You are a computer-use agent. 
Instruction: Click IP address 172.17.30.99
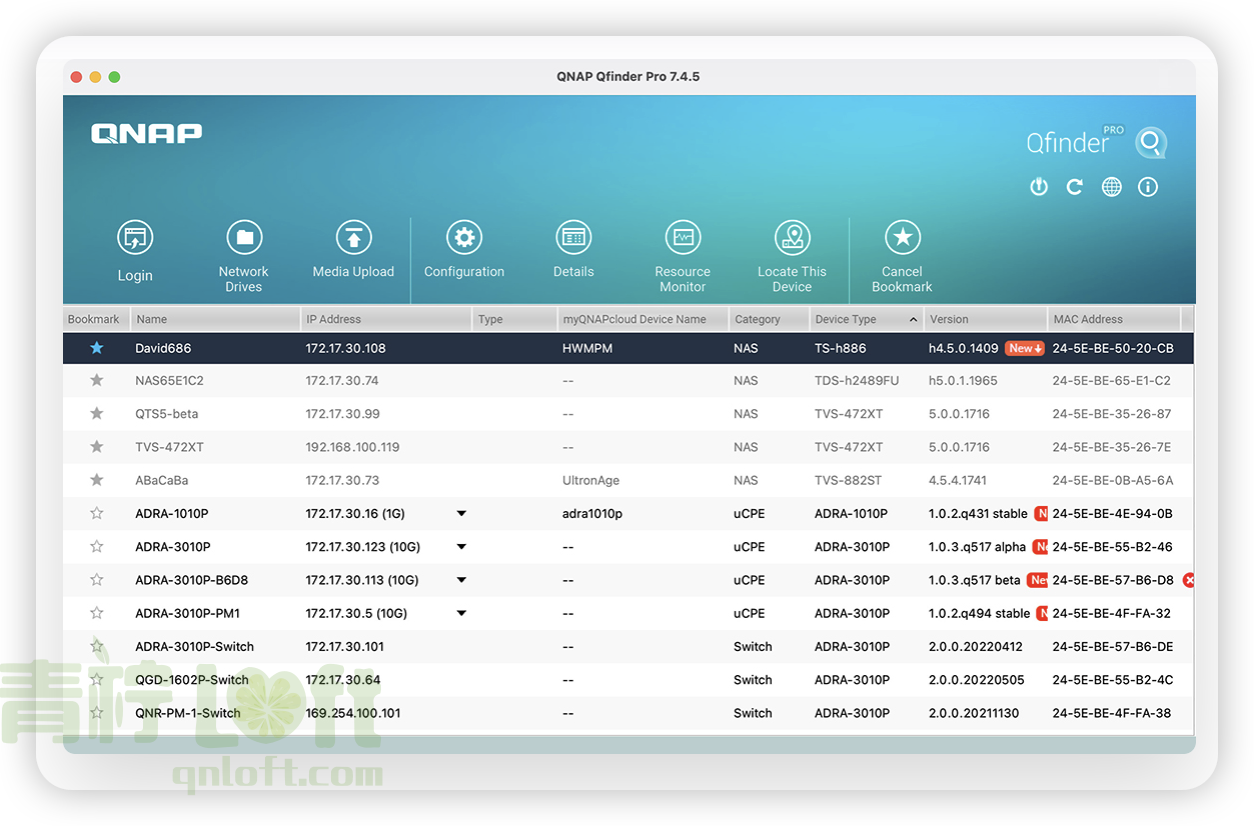343,414
